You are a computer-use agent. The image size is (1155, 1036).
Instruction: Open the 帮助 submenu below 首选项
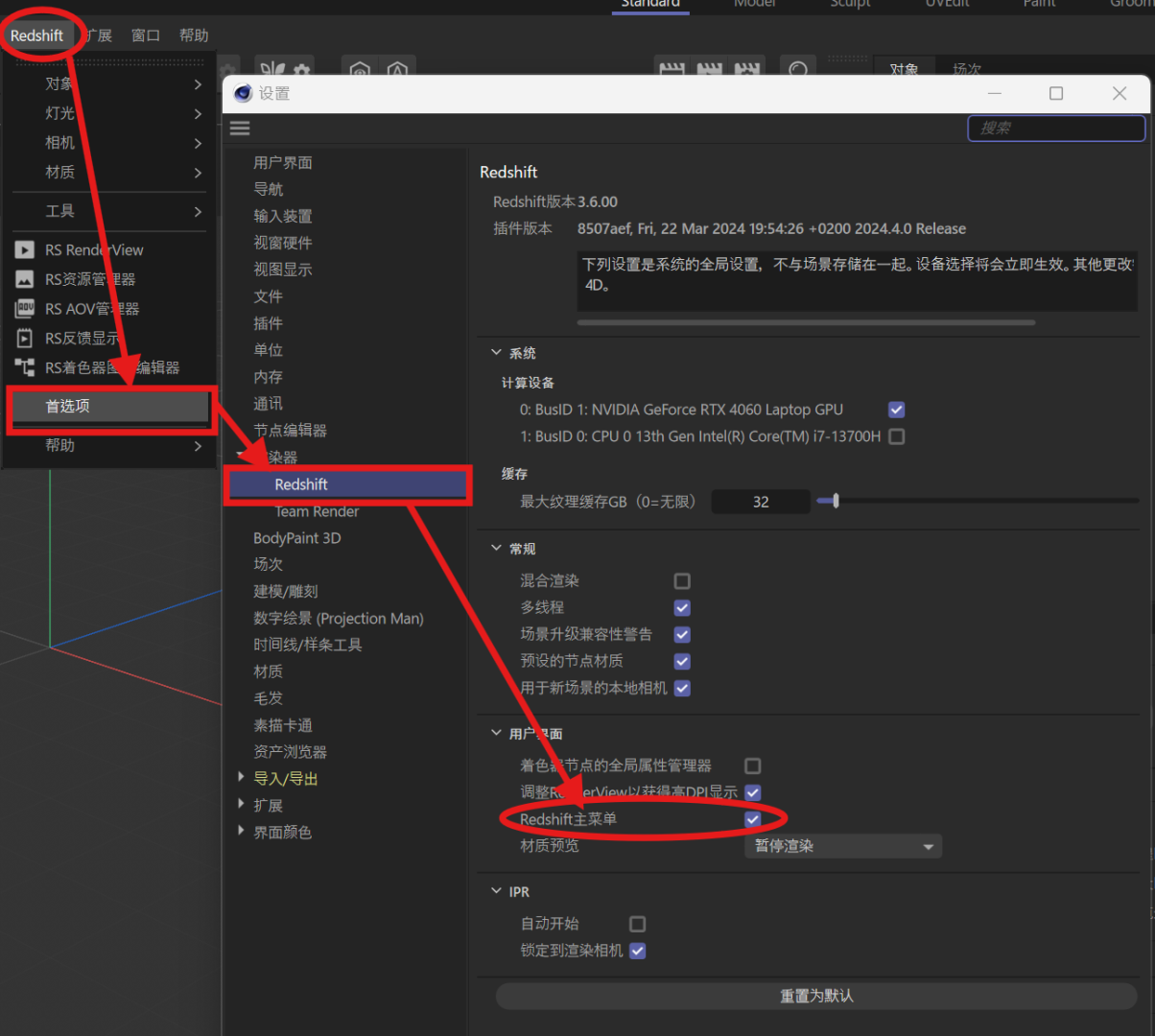click(x=109, y=446)
